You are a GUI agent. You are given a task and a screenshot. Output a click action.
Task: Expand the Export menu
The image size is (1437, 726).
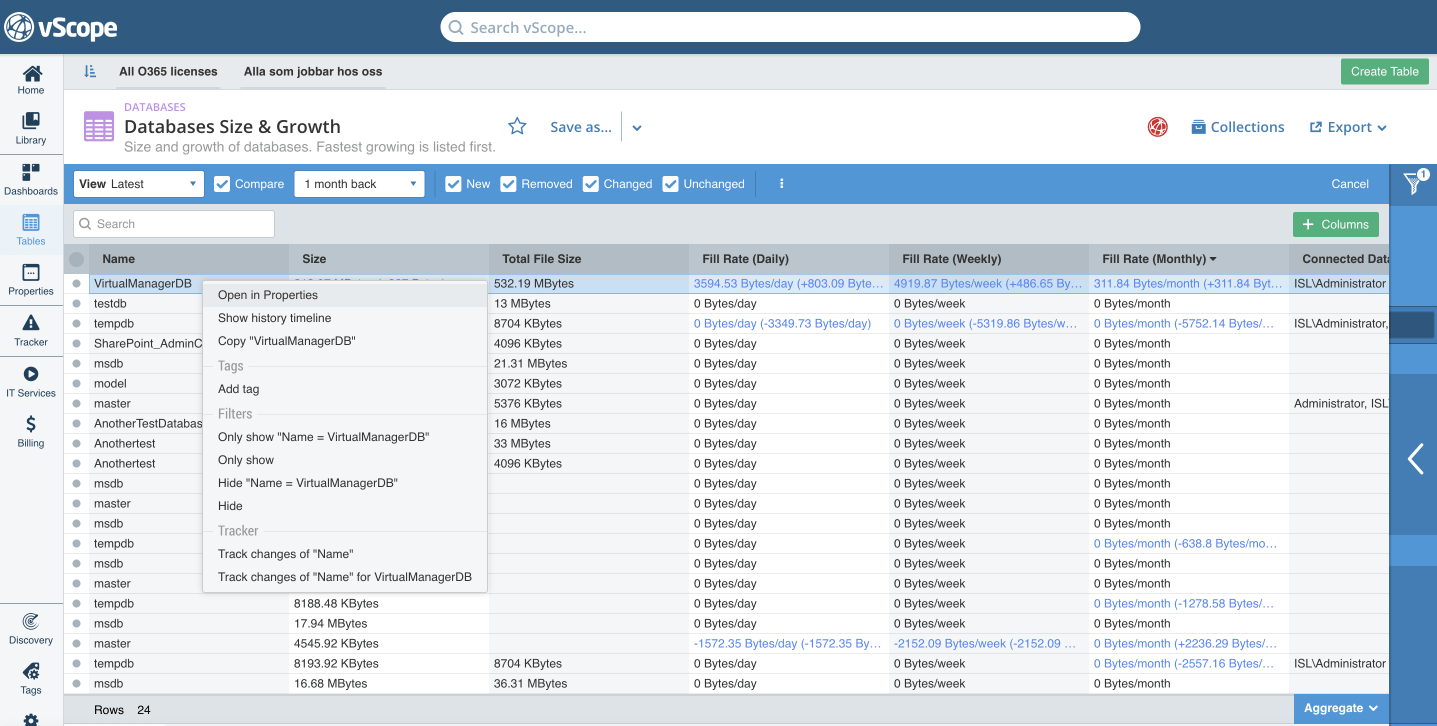[x=1348, y=127]
